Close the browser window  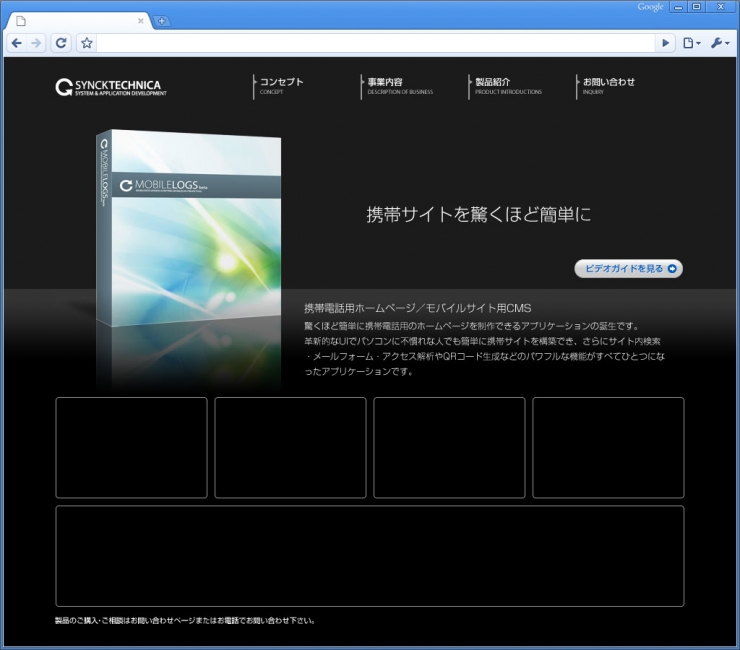tap(721, 7)
